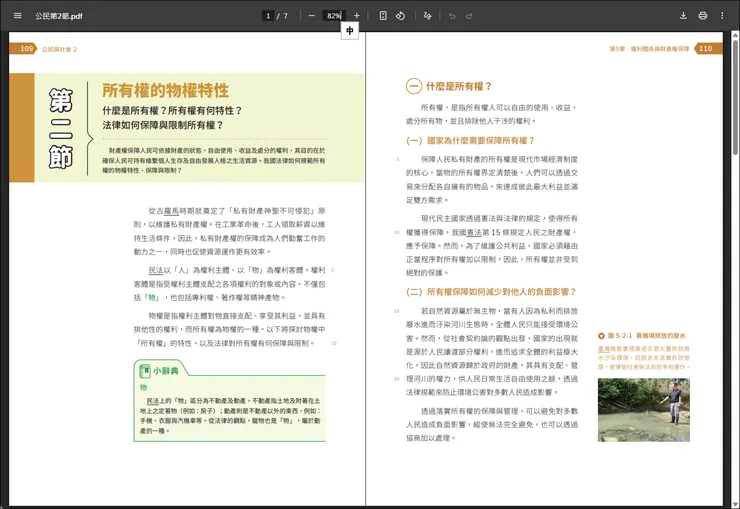Viewport: 740px width, 509px height.
Task: Click the page number 110 badge
Action: [x=708, y=49]
